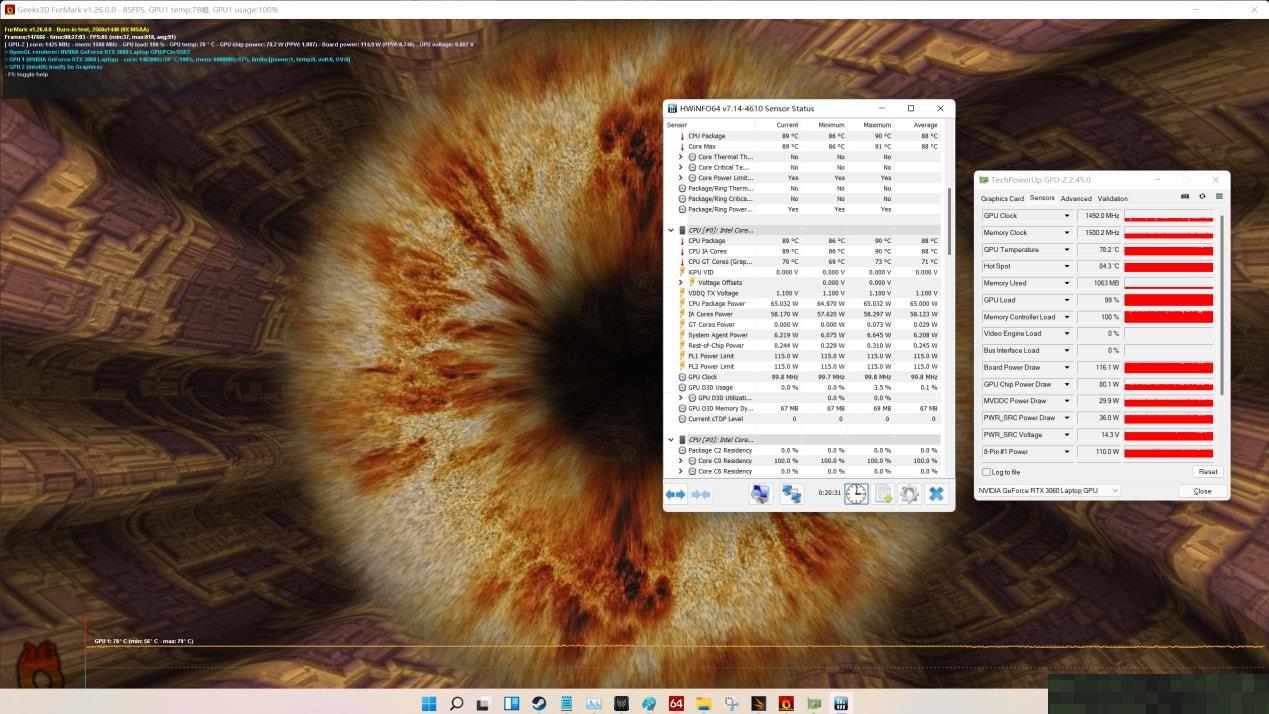This screenshot has width=1269, height=714.
Task: Open Steam from taskbar
Action: coord(539,703)
